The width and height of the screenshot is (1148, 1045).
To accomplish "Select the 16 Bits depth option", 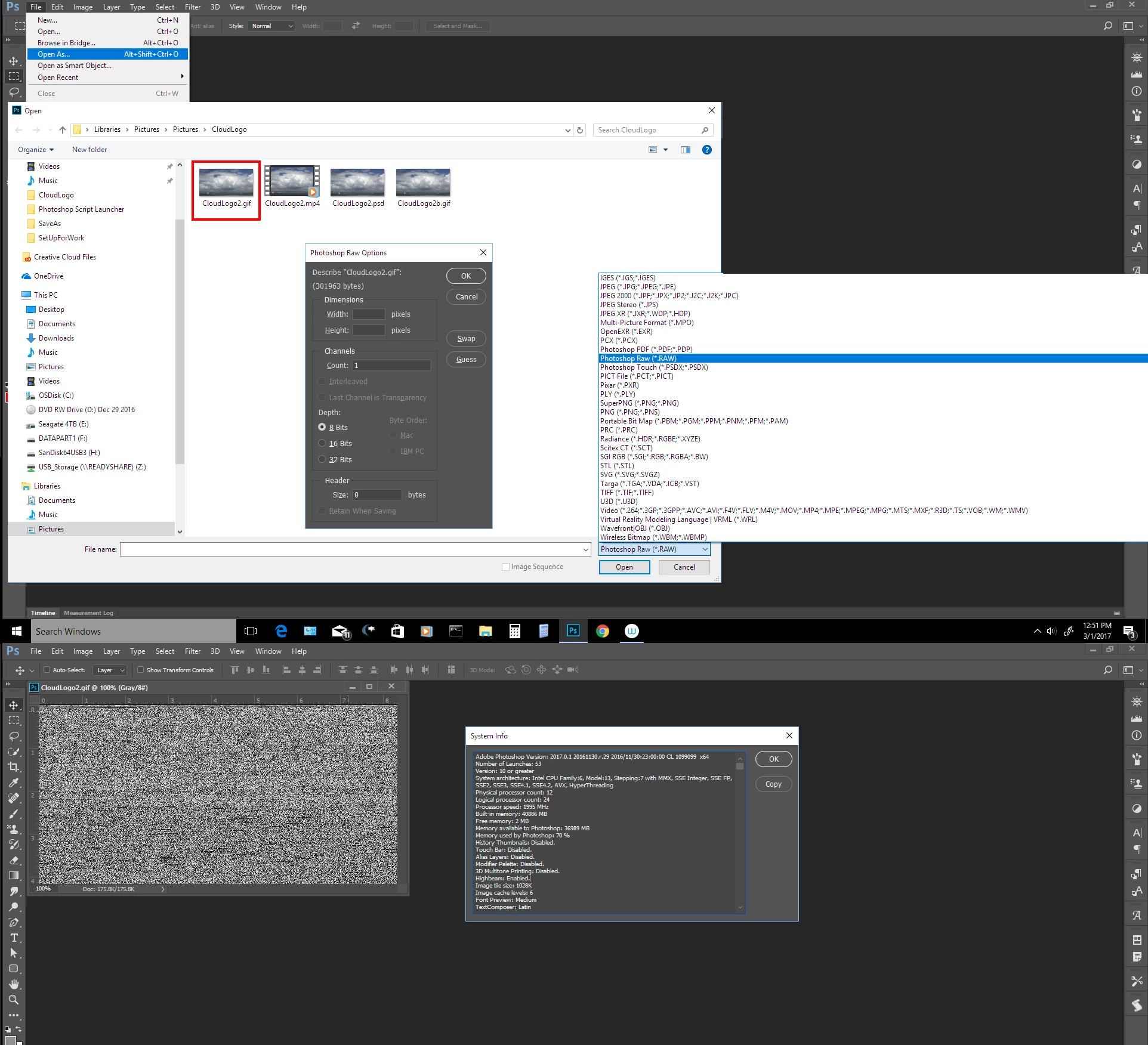I will 322,443.
